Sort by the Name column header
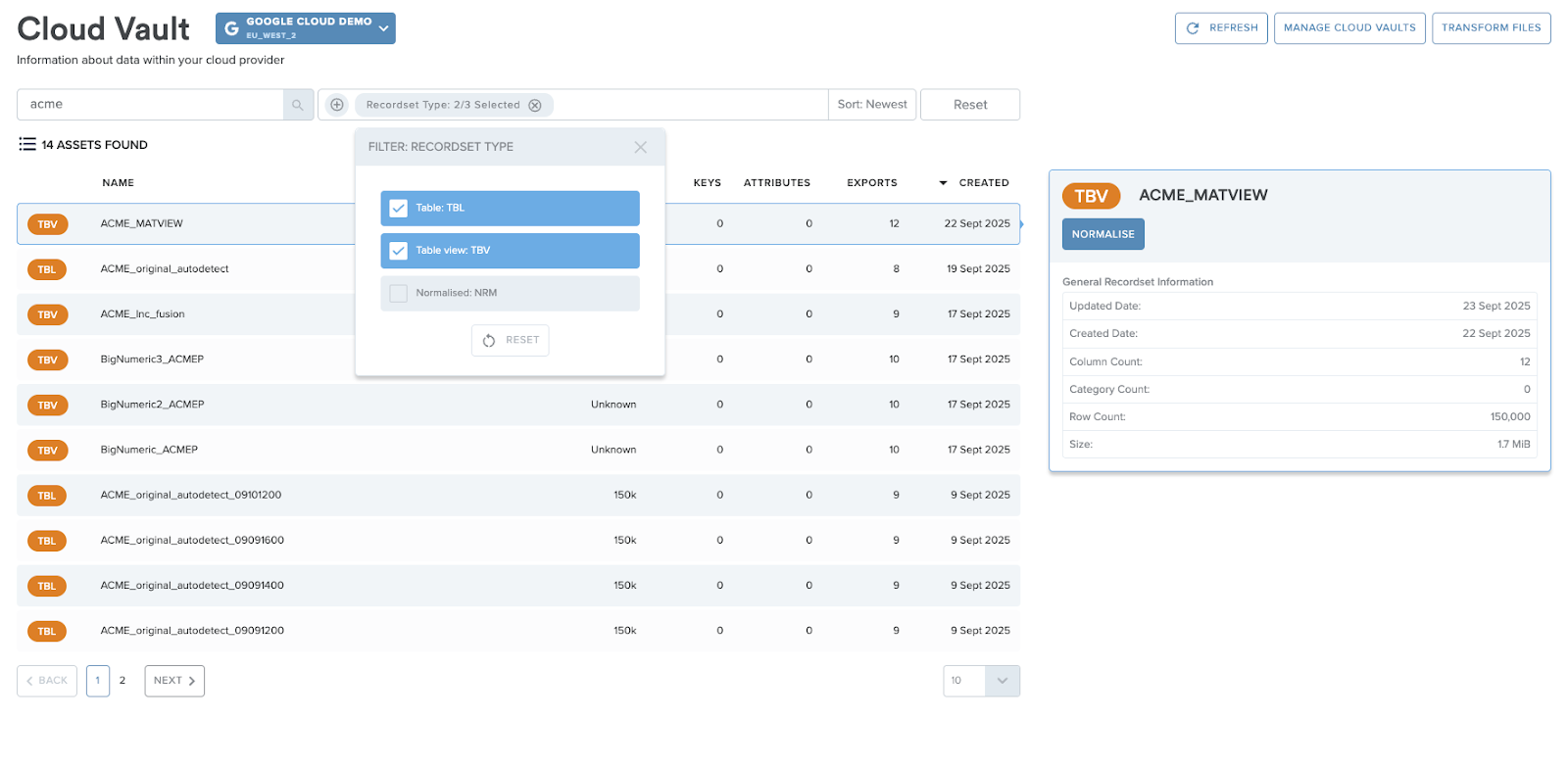 click(x=119, y=183)
